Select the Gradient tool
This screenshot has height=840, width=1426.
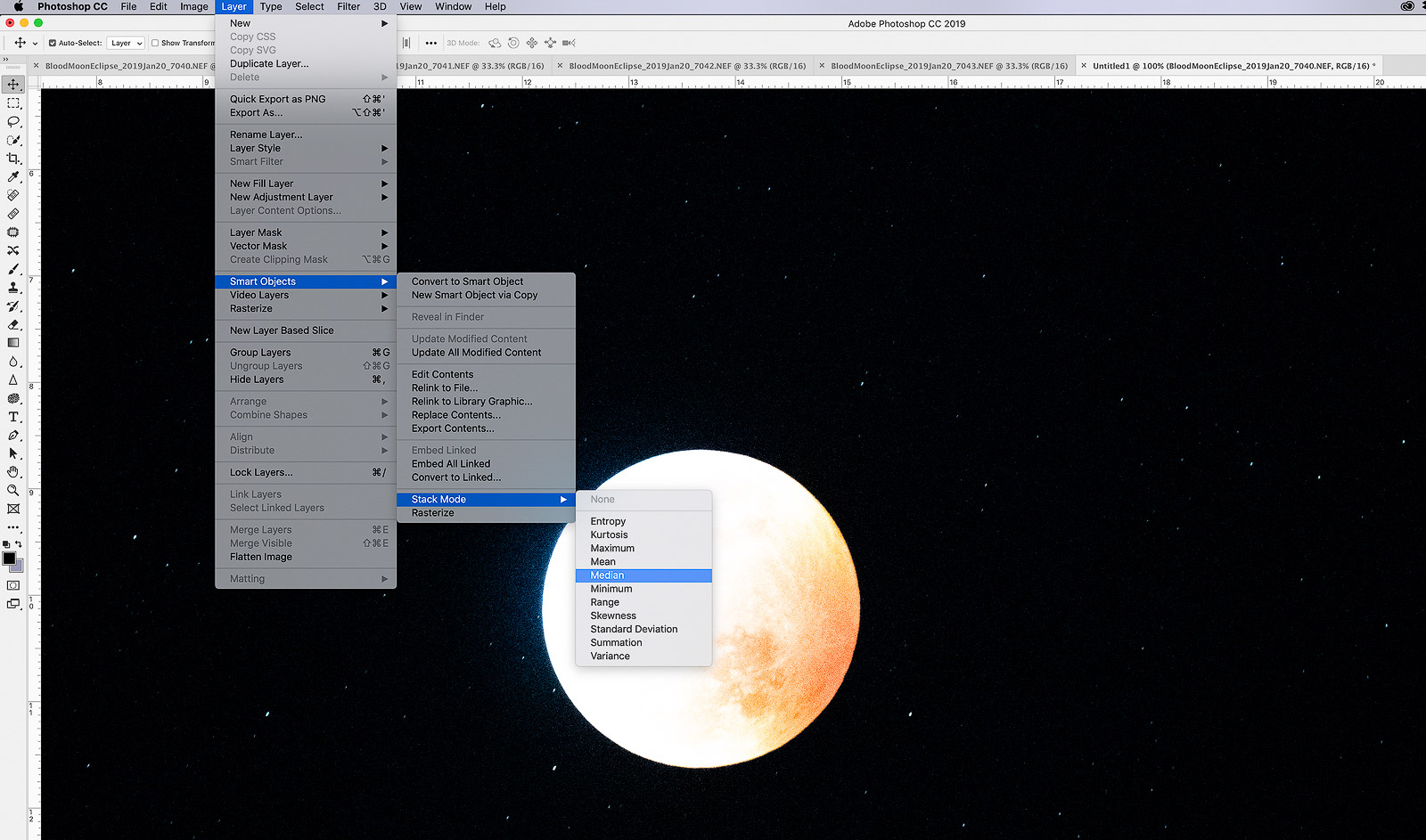(x=13, y=341)
